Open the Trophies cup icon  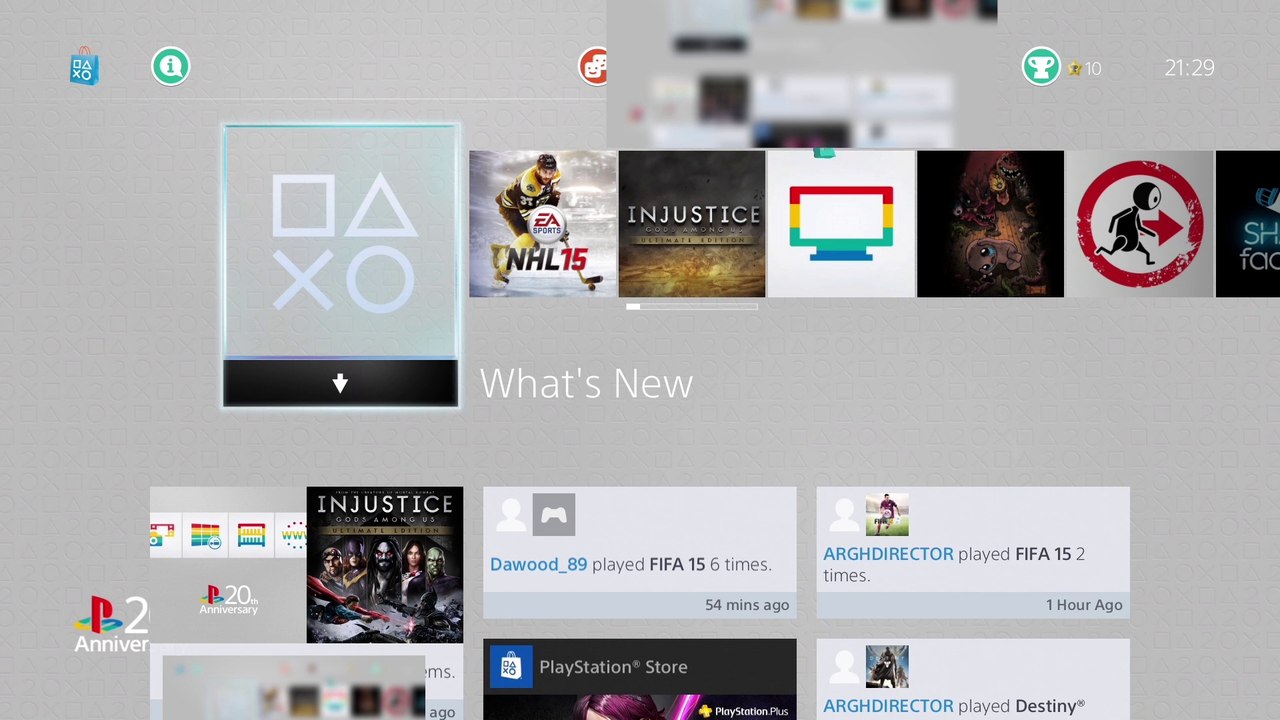tap(1041, 67)
